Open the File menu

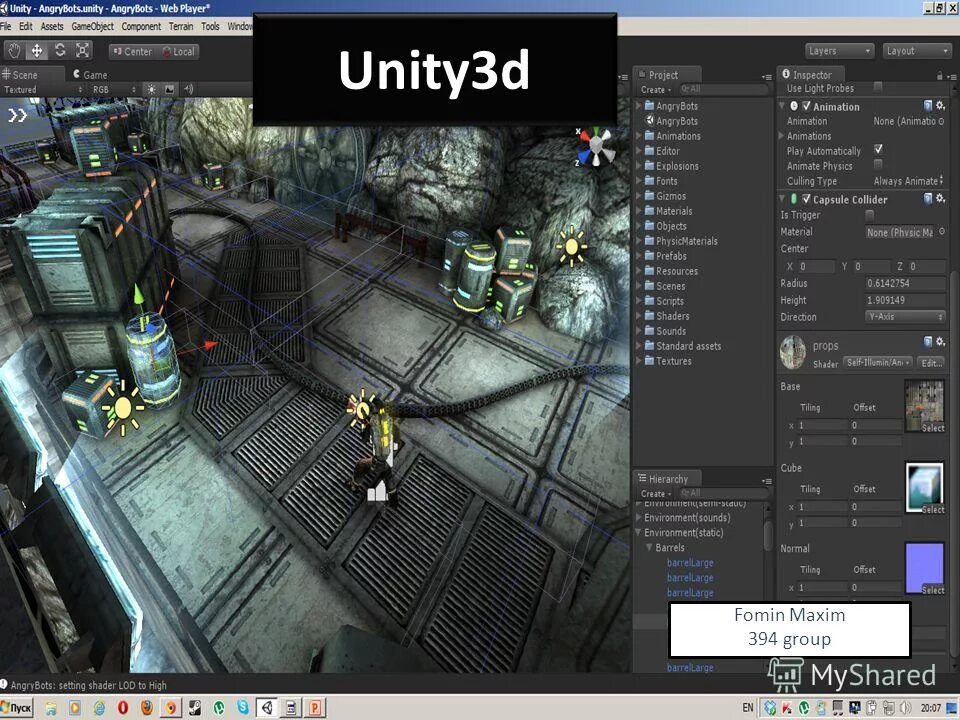tap(6, 26)
